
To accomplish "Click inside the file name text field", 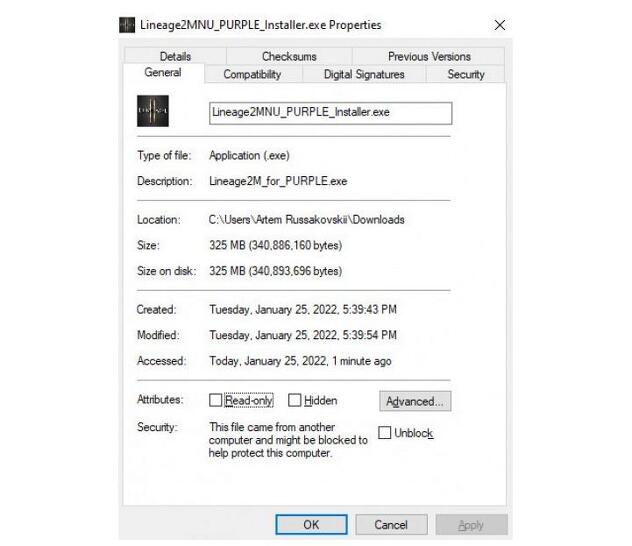I will pyautogui.click(x=330, y=112).
